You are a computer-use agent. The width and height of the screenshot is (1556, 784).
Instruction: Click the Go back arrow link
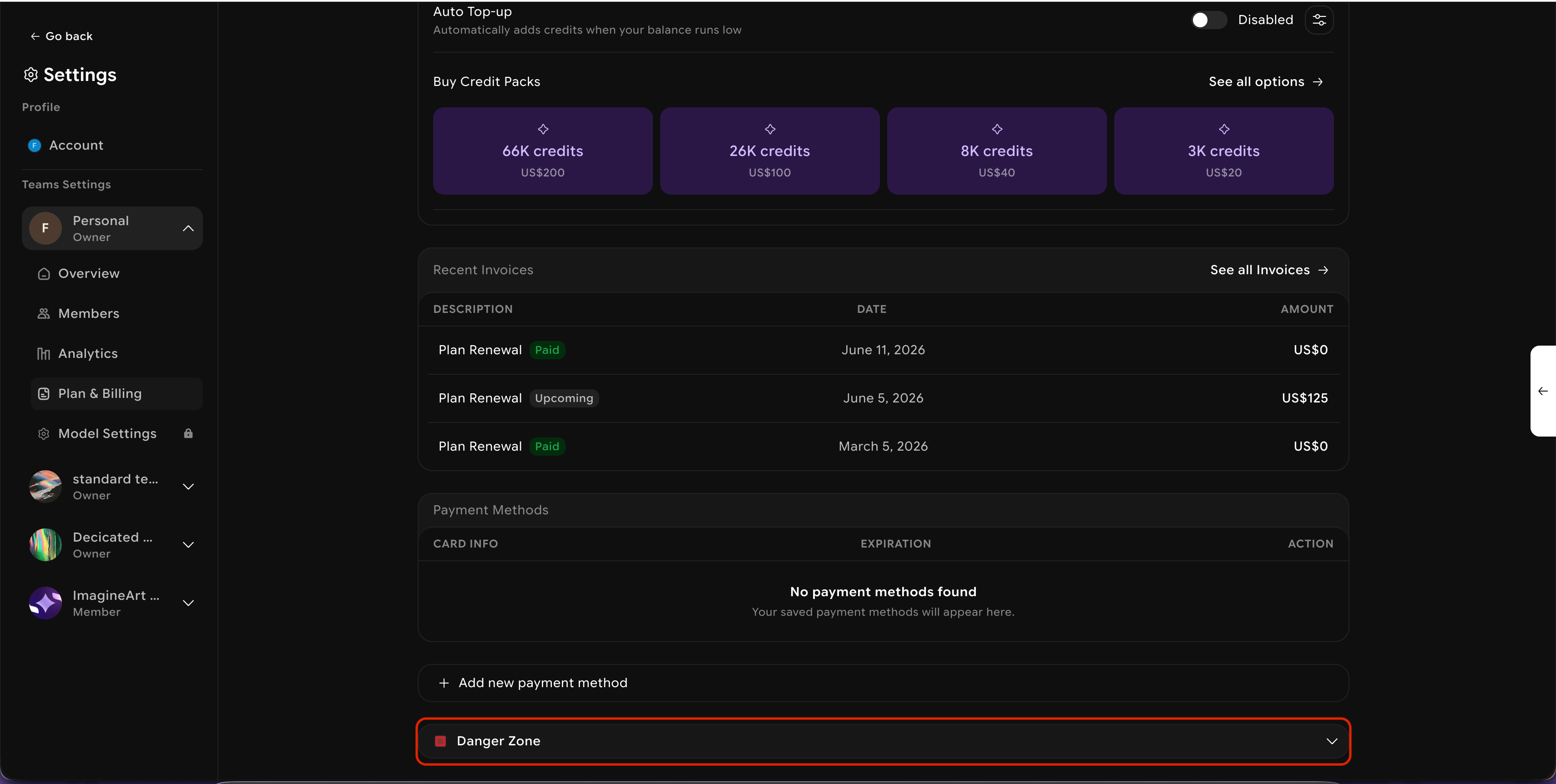pos(61,36)
